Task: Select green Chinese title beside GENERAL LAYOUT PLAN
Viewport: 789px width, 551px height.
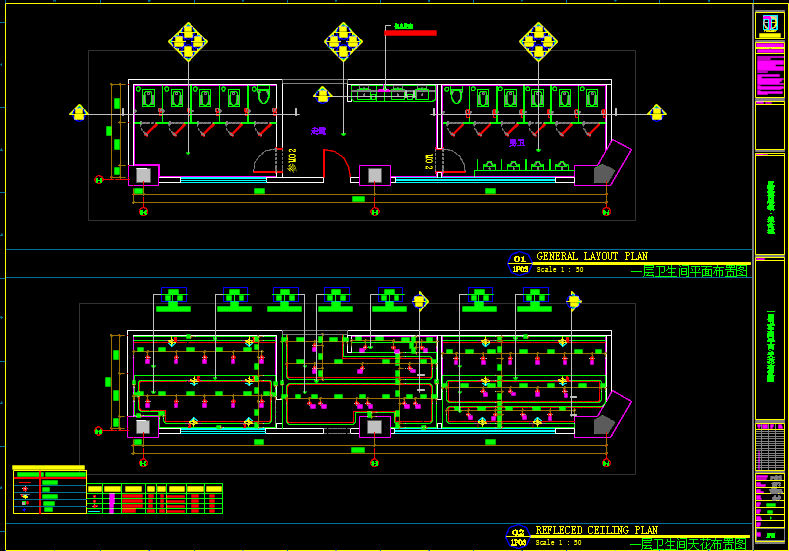Action: 689,272
